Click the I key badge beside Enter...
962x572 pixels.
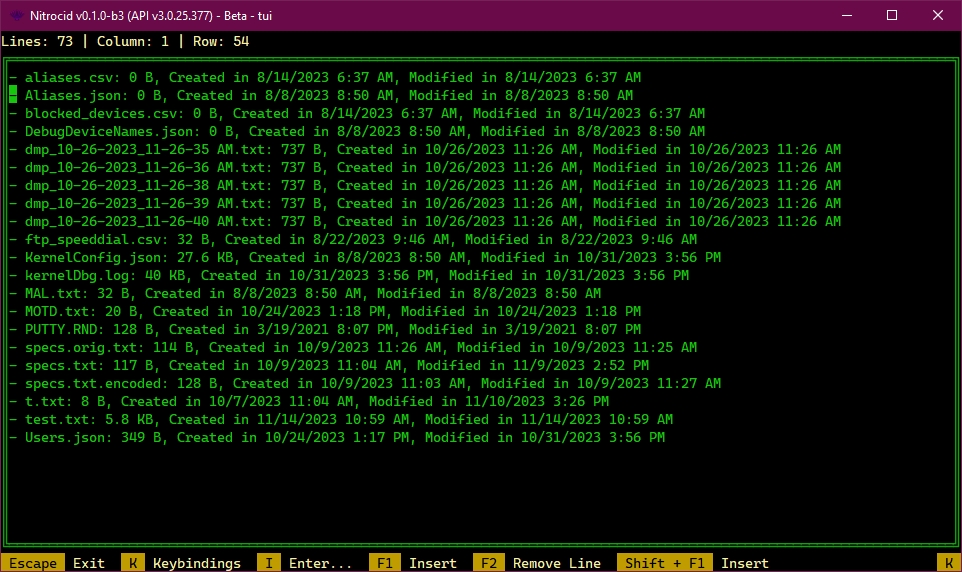click(269, 563)
